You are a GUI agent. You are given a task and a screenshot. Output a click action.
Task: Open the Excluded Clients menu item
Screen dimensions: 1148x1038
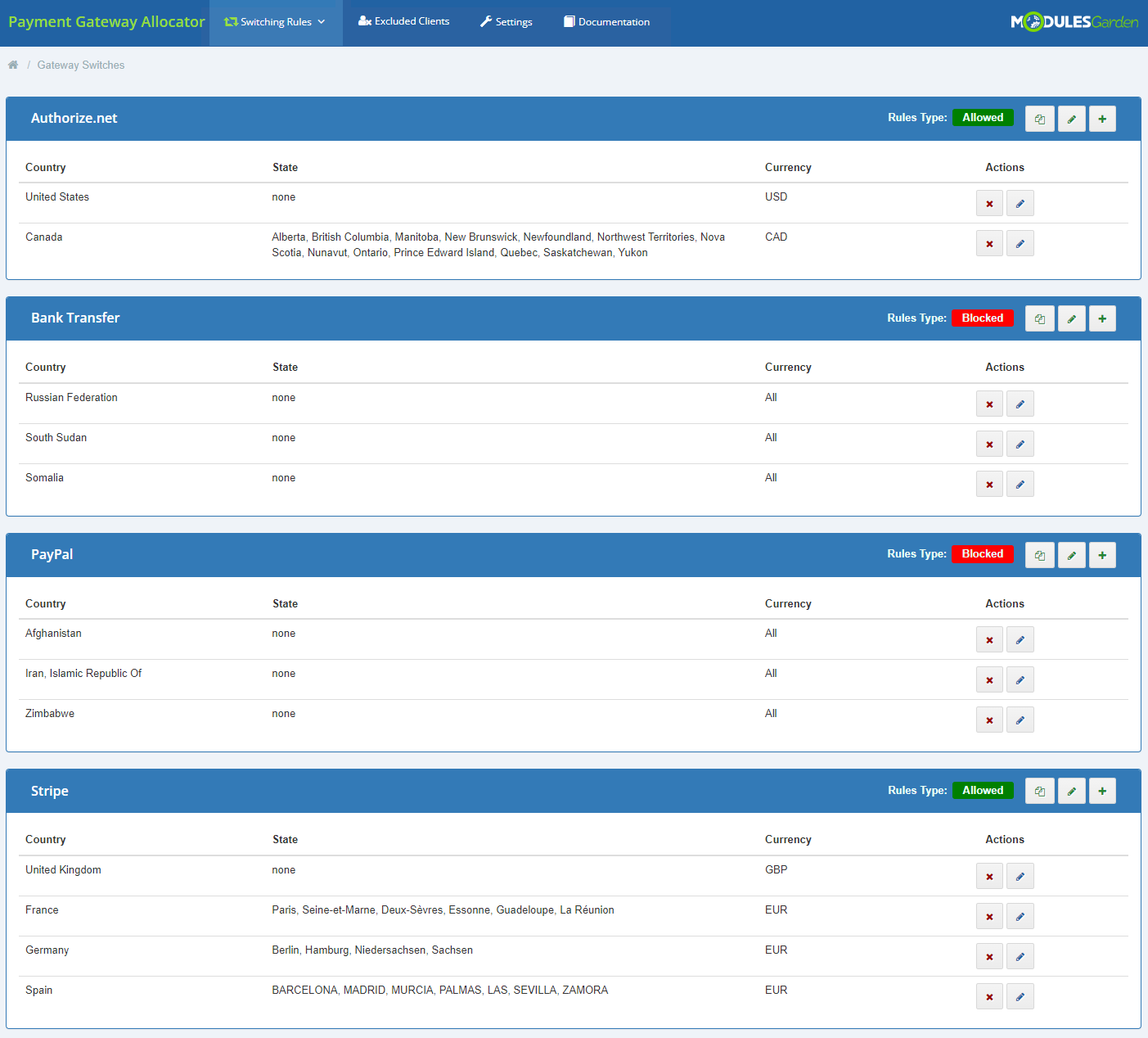tap(404, 21)
